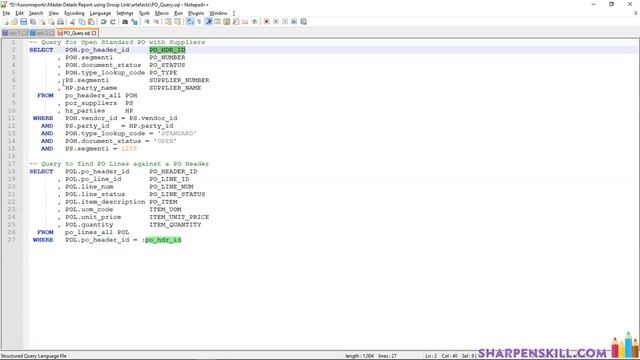Click the Open file toolbar icon
Viewport: 640px width, 360px height.
point(14,22)
